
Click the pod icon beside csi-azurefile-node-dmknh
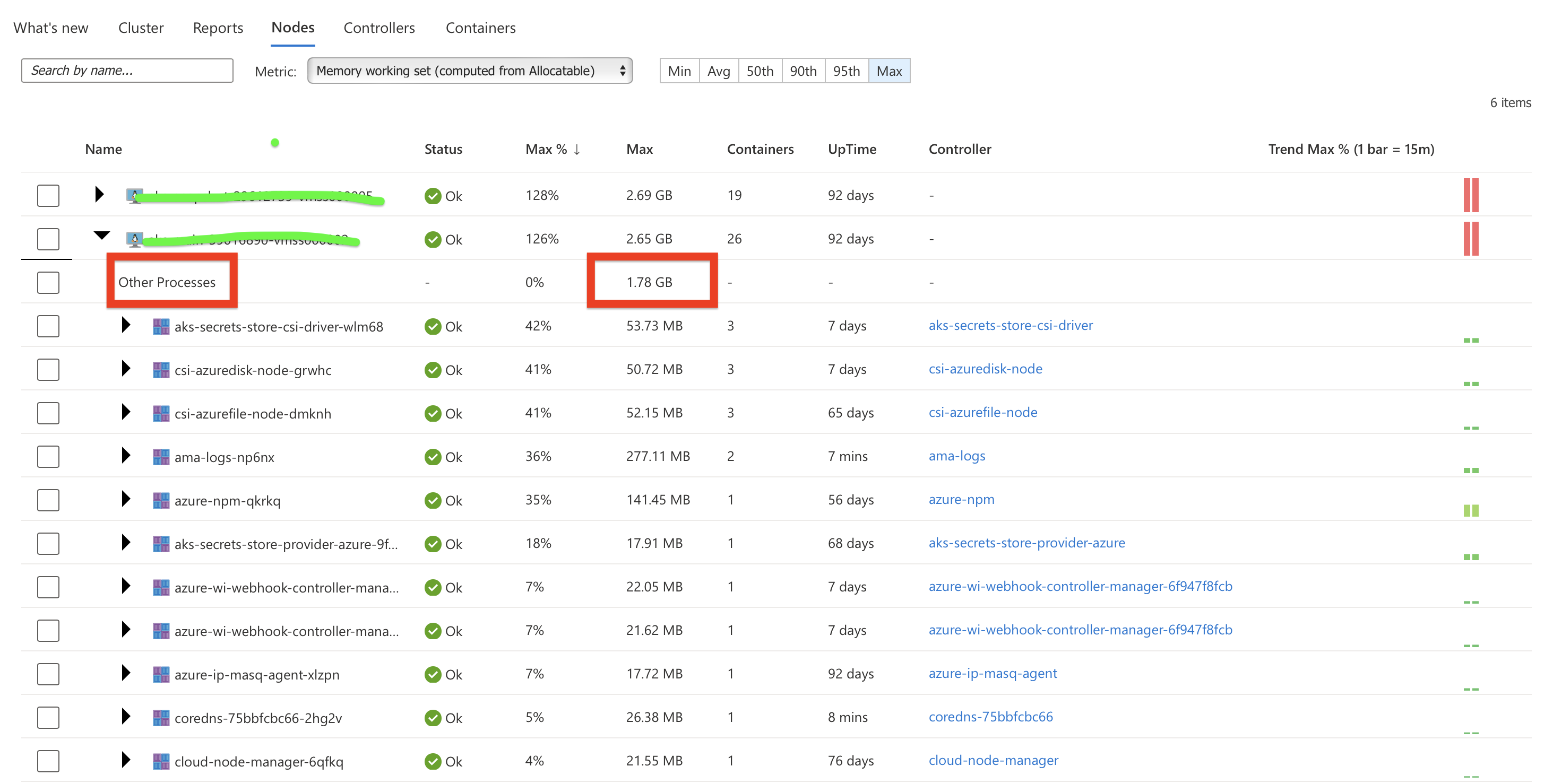(x=161, y=413)
